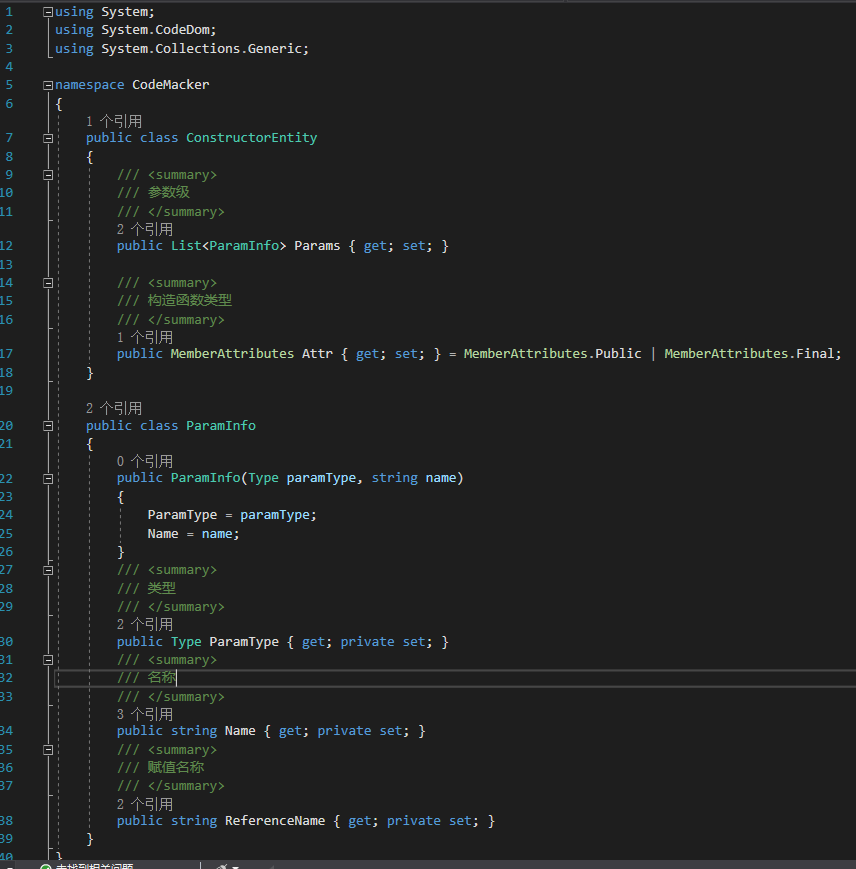
Task: Collapse the summary comment at line 35
Action: tap(48, 750)
